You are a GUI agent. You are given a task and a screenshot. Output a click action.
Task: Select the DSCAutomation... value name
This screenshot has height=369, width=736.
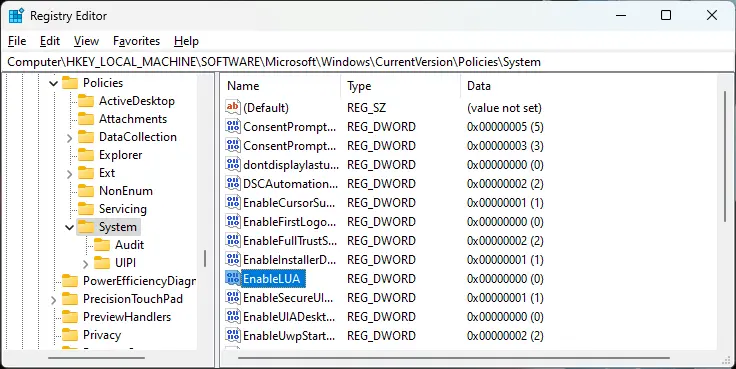tap(290, 184)
